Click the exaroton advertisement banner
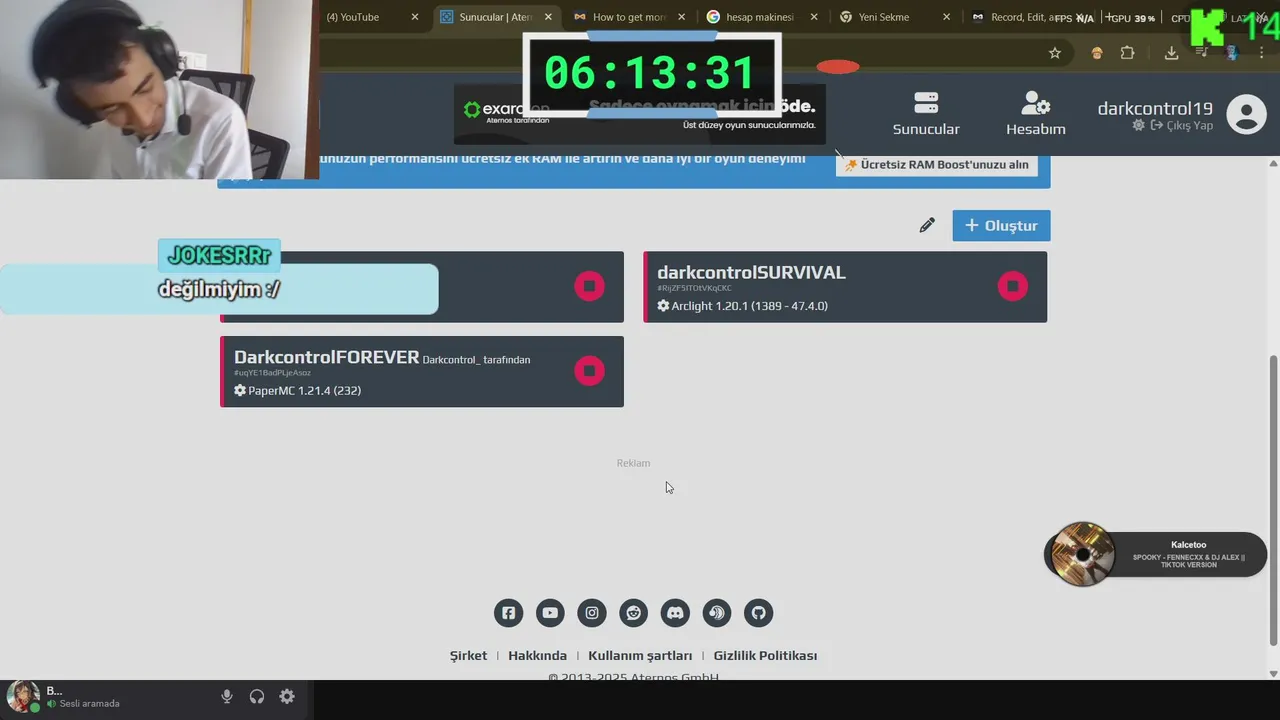 click(x=640, y=114)
